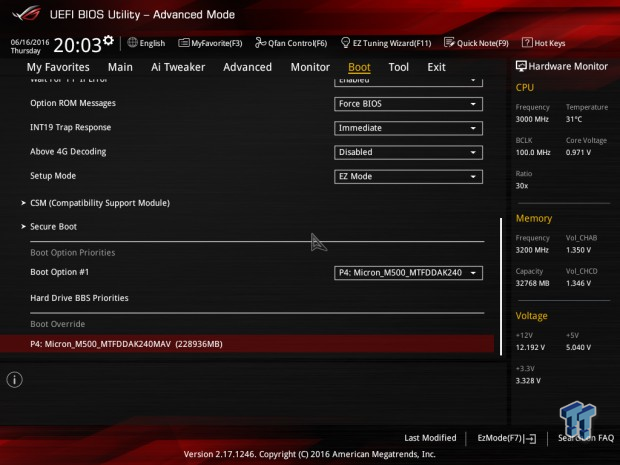Open the My Favorites tab
This screenshot has width=620, height=465.
(58, 67)
